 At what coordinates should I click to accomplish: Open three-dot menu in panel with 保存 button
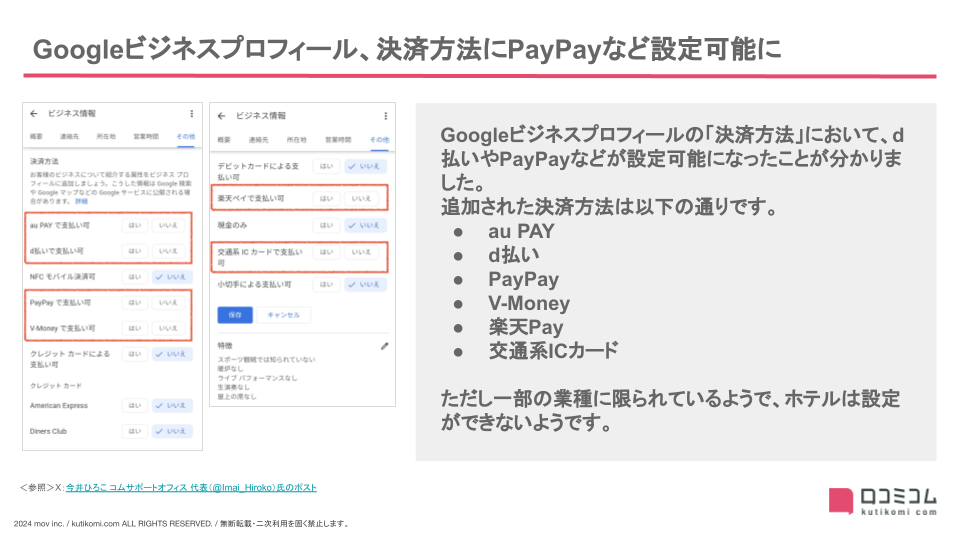pyautogui.click(x=385, y=116)
